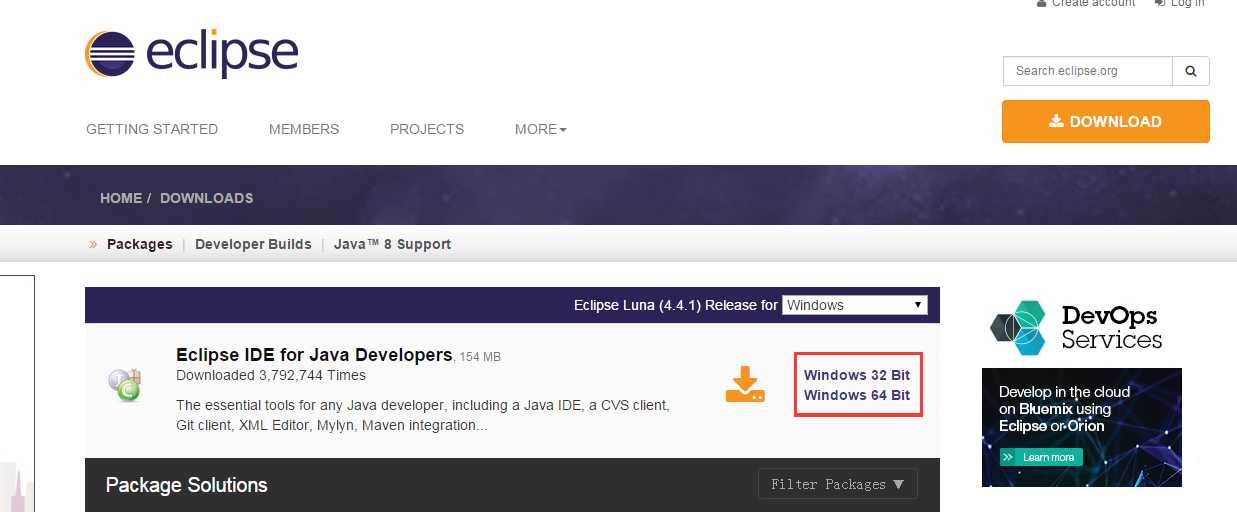Viewport: 1237px width, 512px height.
Task: Focus the Search eclipse.org field
Action: click(1088, 71)
